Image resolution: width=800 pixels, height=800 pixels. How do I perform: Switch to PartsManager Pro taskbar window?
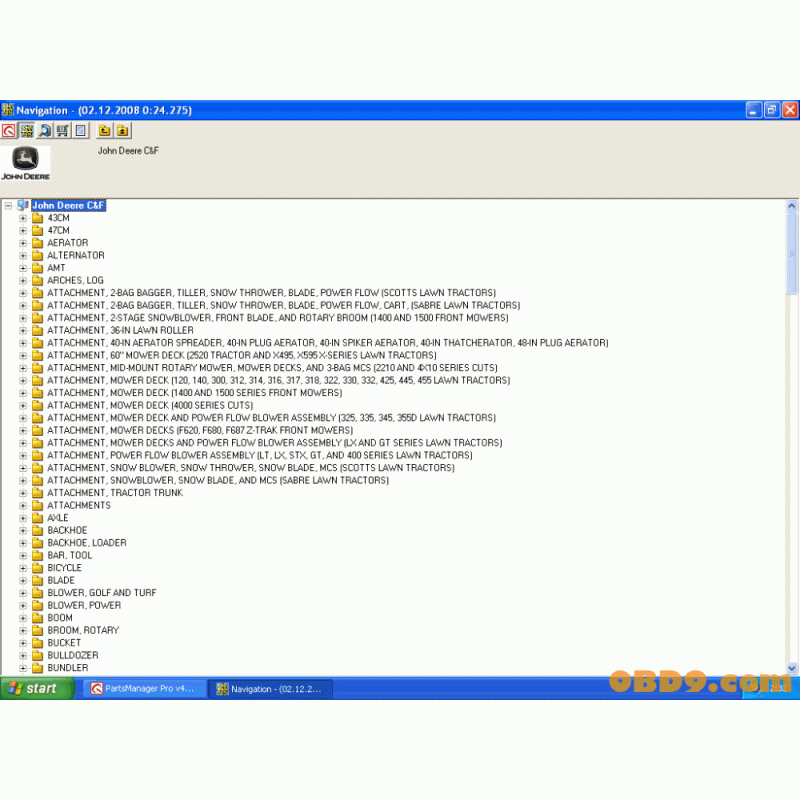(x=144, y=689)
